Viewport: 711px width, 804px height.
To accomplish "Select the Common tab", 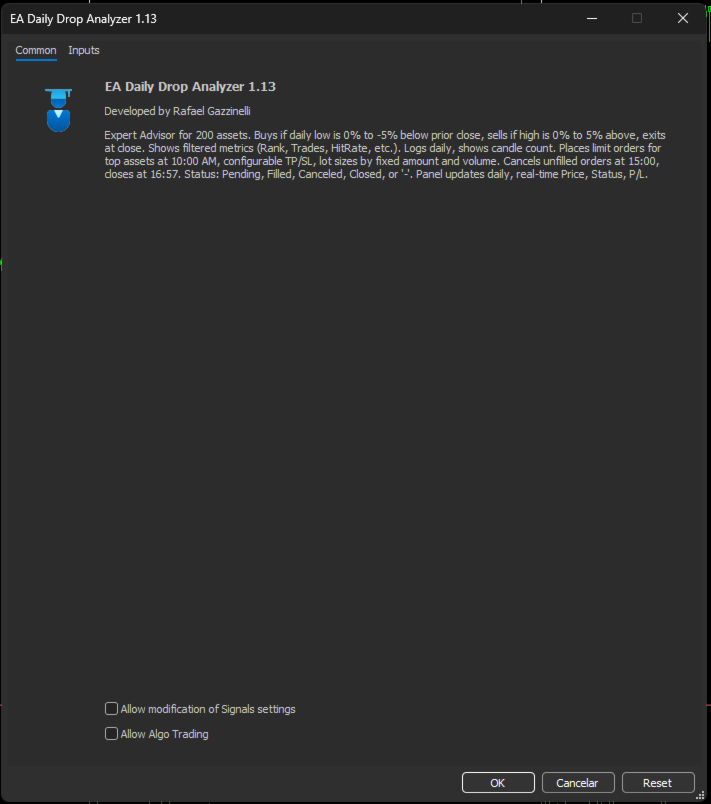I will pos(36,50).
